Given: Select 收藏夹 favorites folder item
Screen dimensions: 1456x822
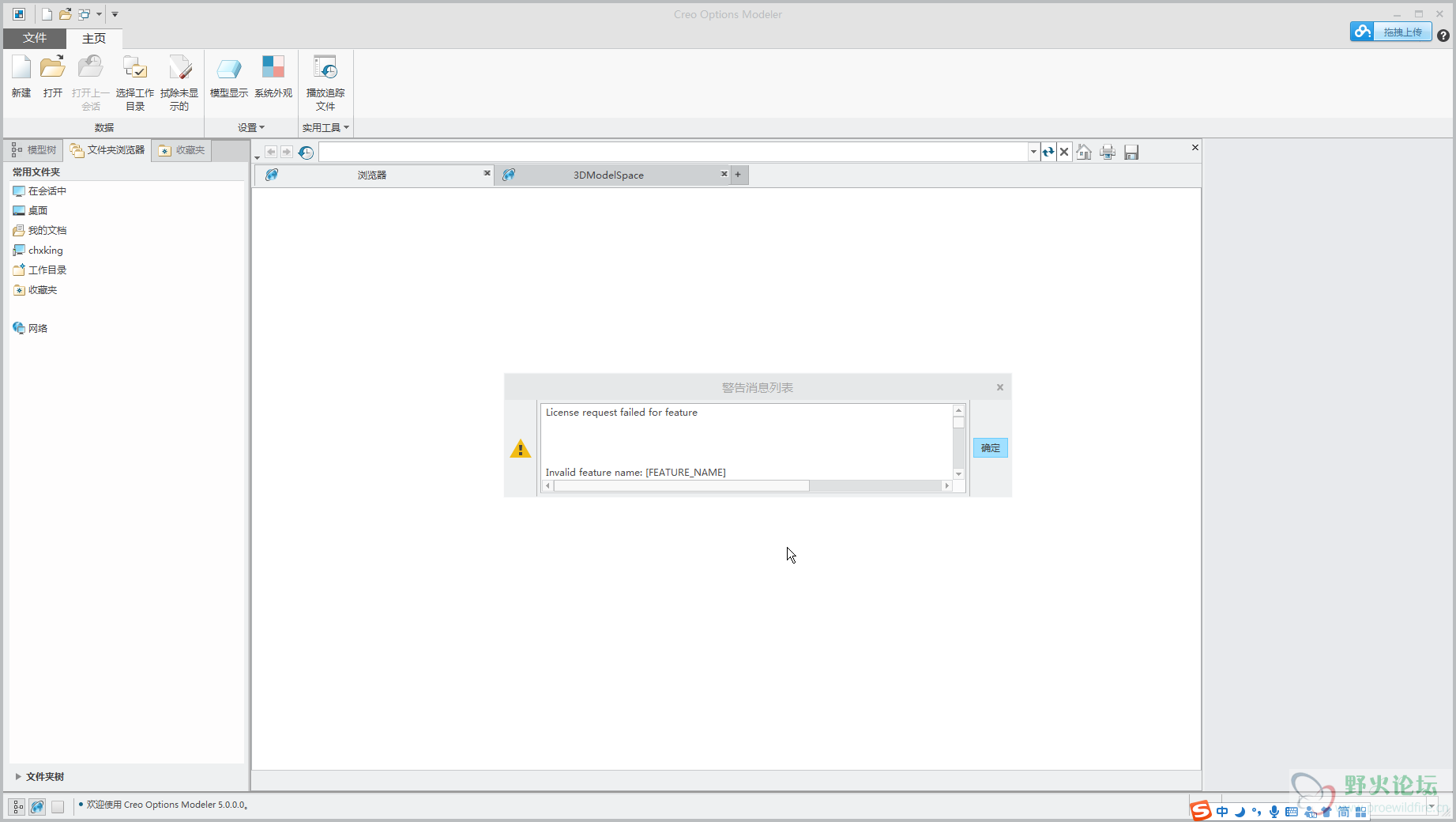Looking at the screenshot, I should click(35, 290).
